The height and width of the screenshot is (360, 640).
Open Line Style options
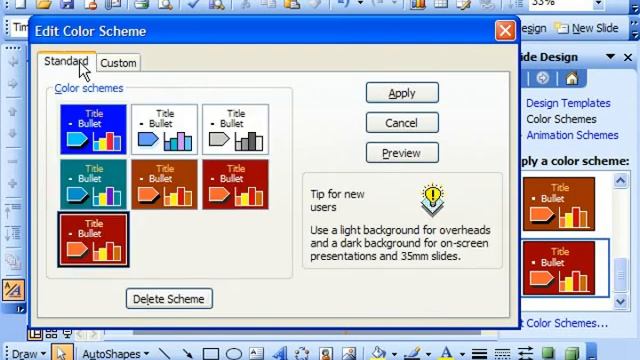point(479,353)
